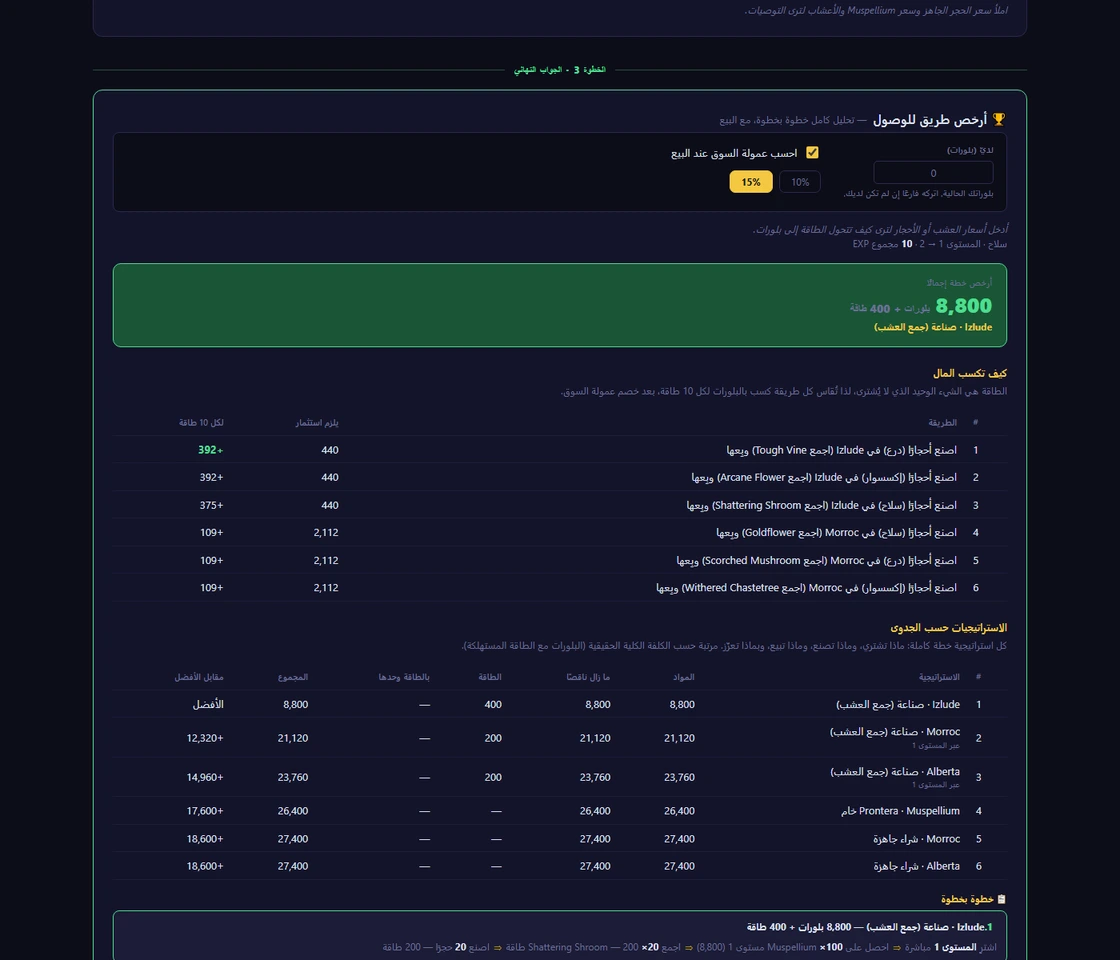Click the بالطاقة وحدها column header

[404, 677]
